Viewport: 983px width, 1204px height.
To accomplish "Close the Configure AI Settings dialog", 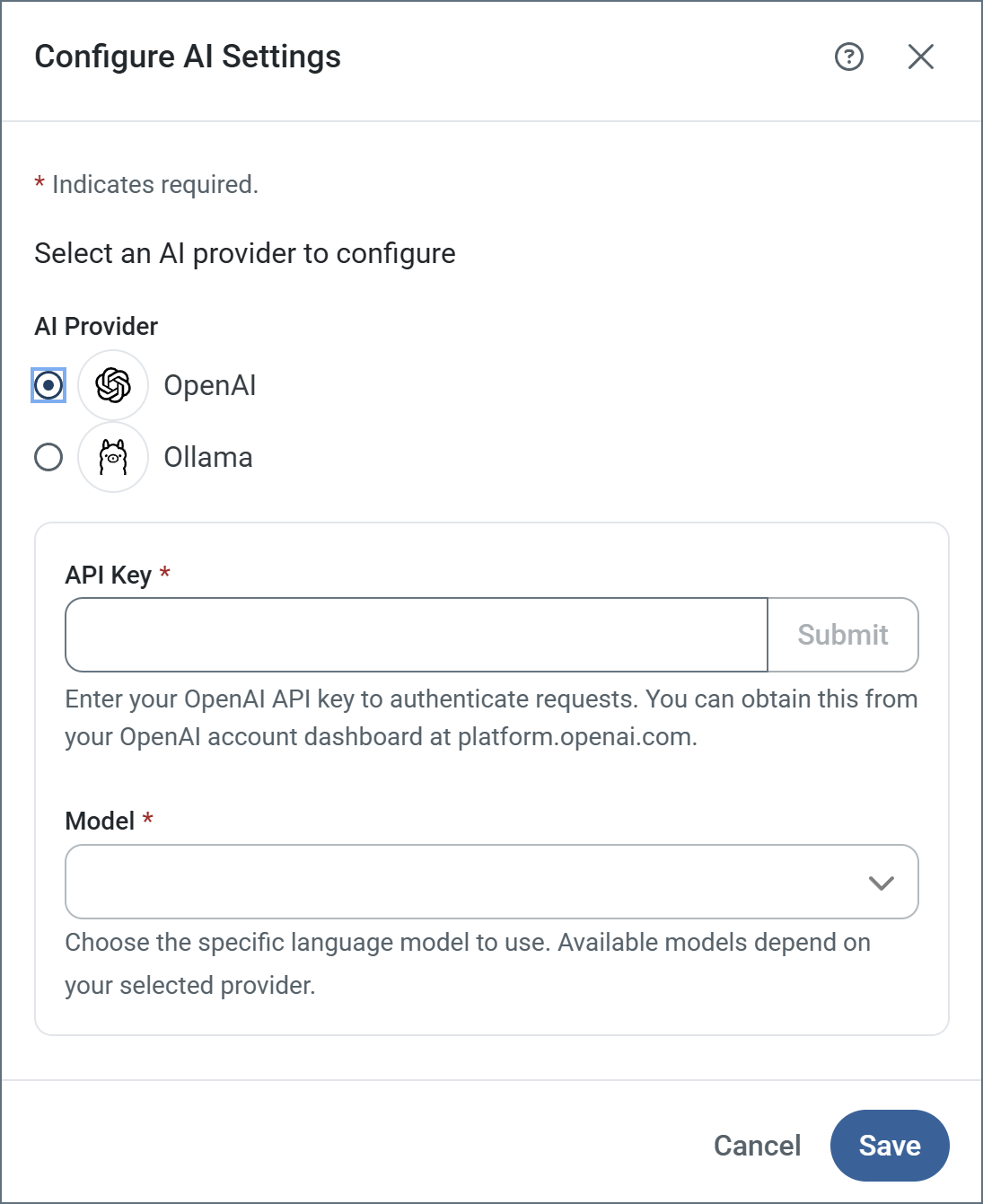I will [x=920, y=57].
